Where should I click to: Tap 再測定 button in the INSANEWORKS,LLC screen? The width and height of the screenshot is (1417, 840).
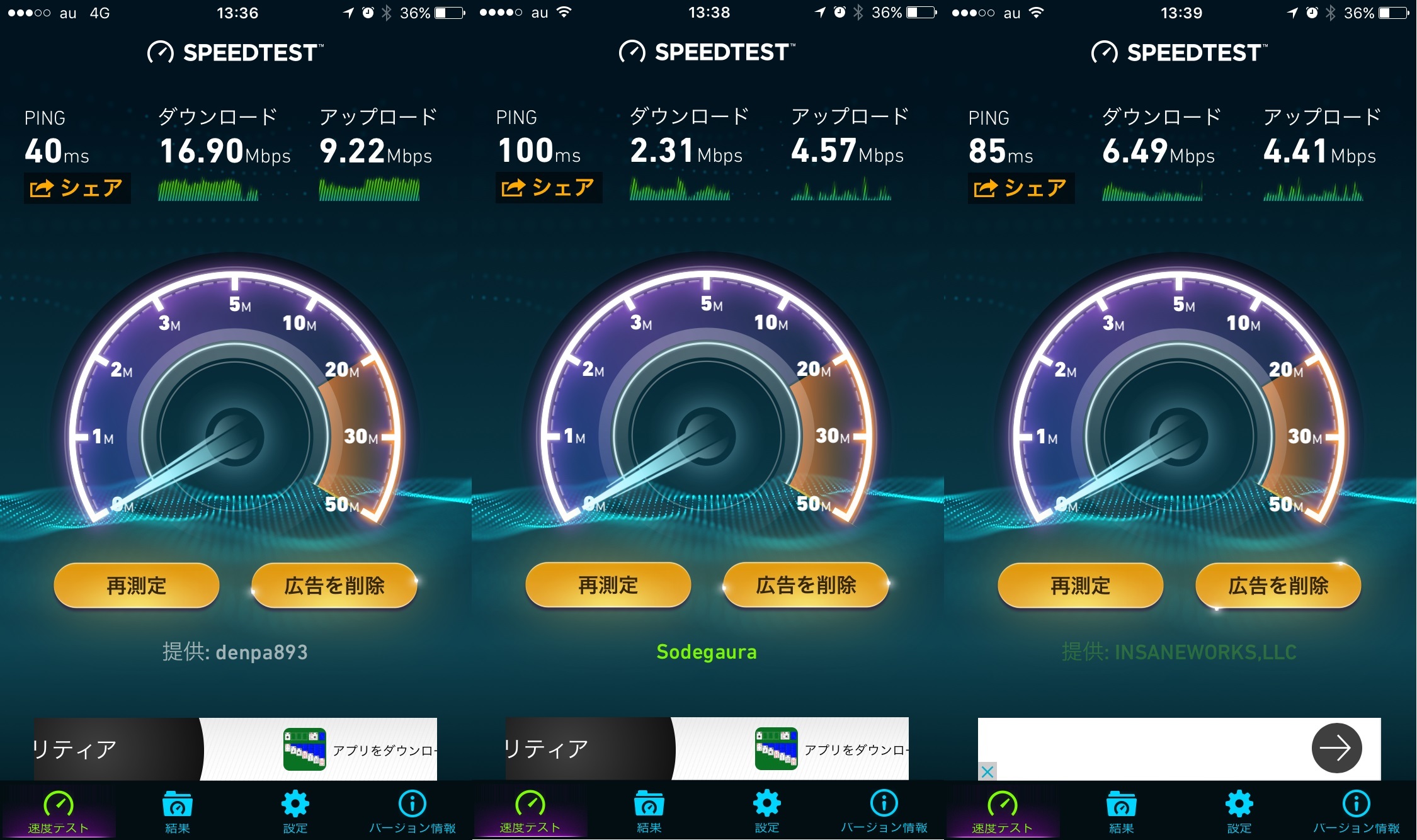tap(1081, 586)
